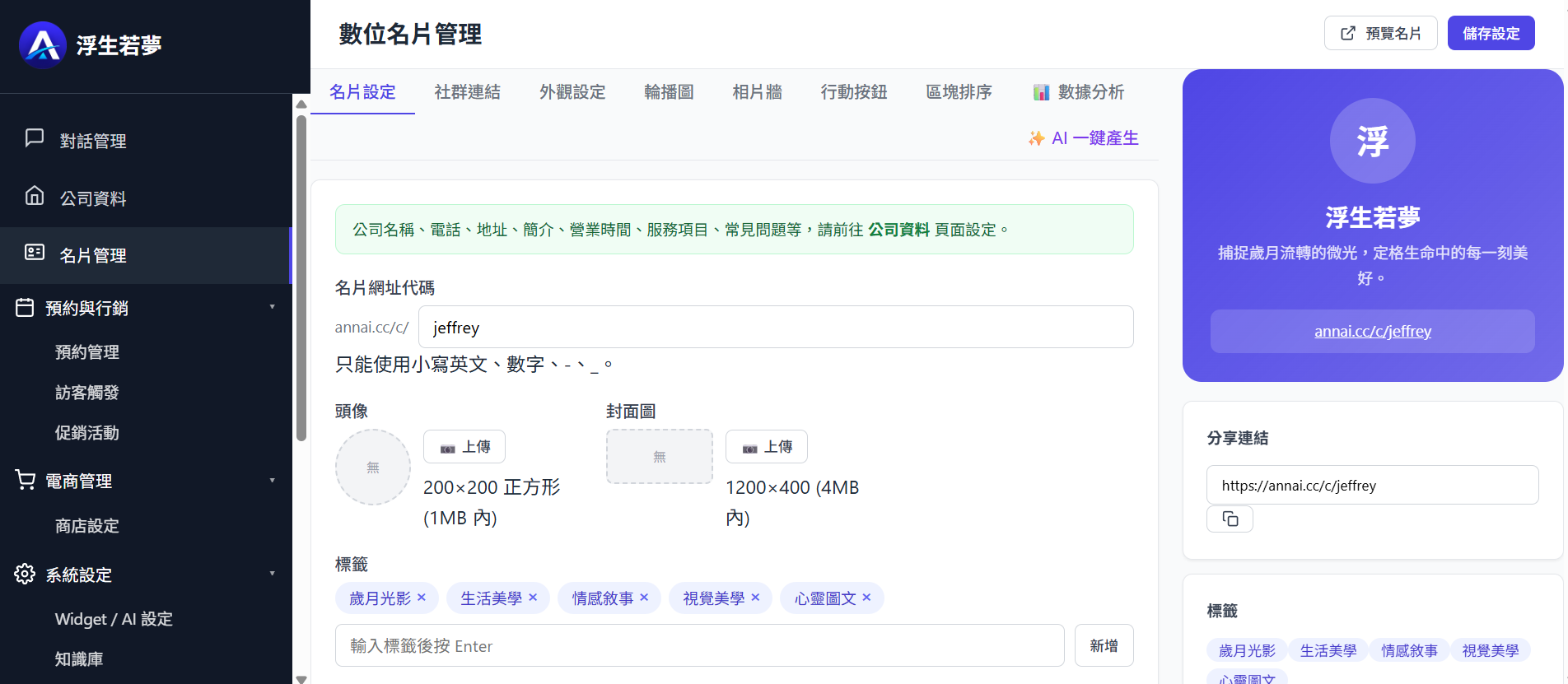This screenshot has height=684, width=1568.
Task: Remove the 生活美學 tag
Action: [x=533, y=598]
